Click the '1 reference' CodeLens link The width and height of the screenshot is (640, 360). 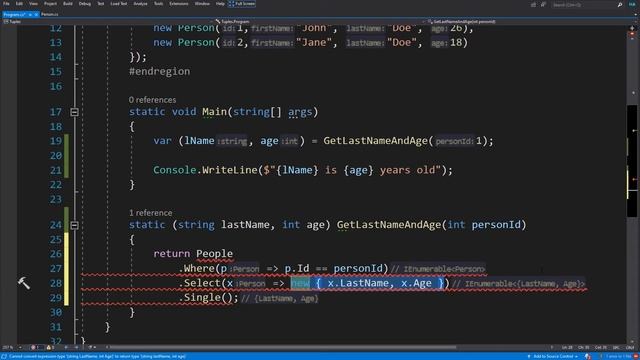pos(150,213)
